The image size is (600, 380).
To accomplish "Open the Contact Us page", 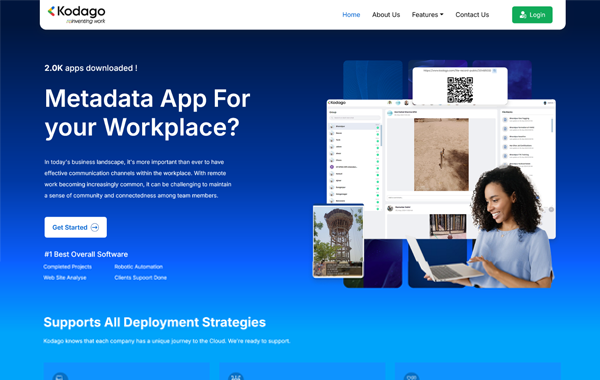I will pyautogui.click(x=472, y=15).
